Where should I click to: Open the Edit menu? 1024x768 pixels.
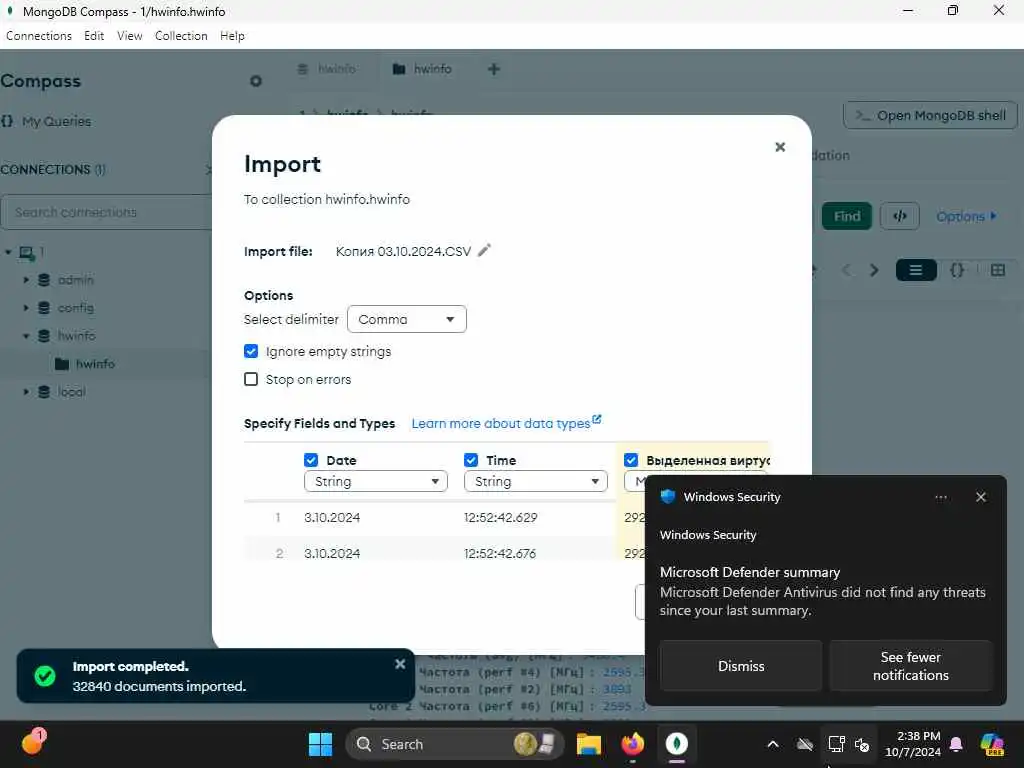coord(94,36)
